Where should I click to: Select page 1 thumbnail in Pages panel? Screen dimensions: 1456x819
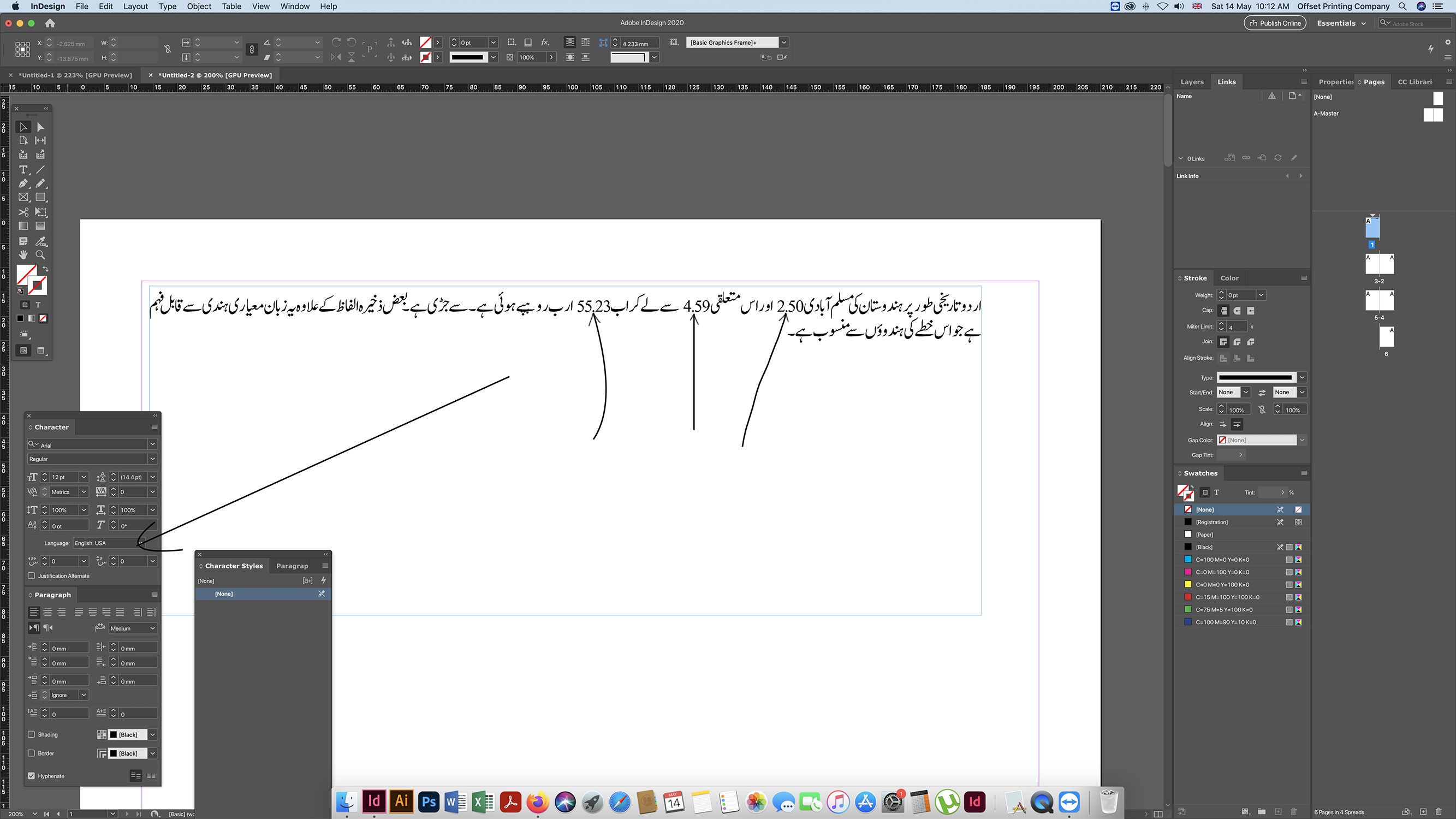tap(1372, 228)
